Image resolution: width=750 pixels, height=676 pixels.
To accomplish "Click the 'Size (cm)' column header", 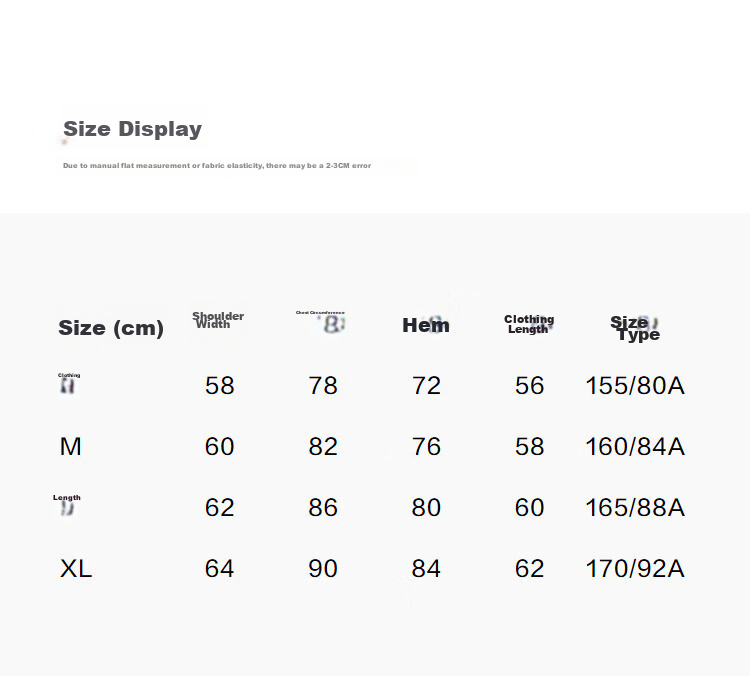I will point(111,328).
